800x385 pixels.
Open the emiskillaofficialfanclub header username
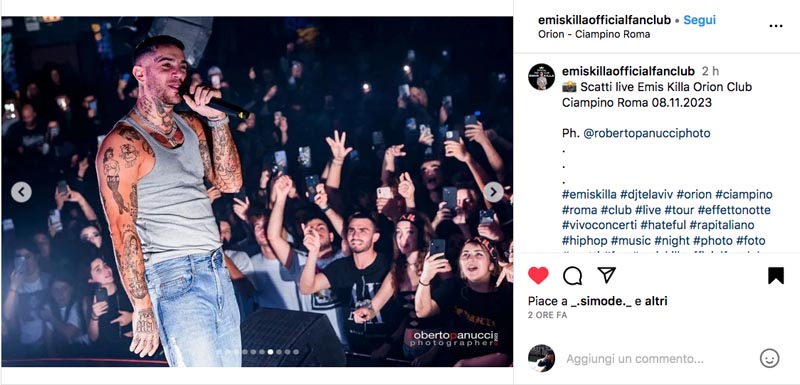pos(604,20)
